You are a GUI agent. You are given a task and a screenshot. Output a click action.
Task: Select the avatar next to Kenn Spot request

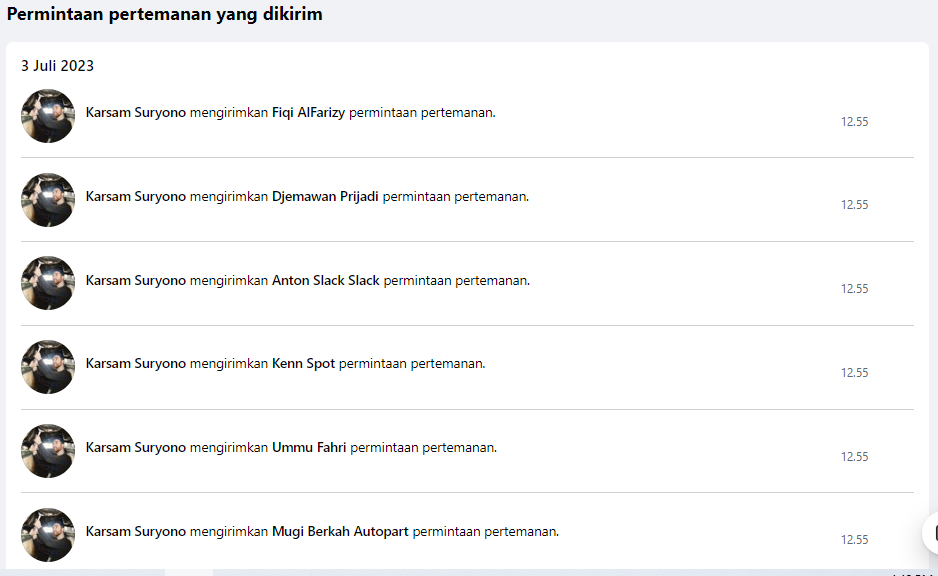tap(48, 367)
